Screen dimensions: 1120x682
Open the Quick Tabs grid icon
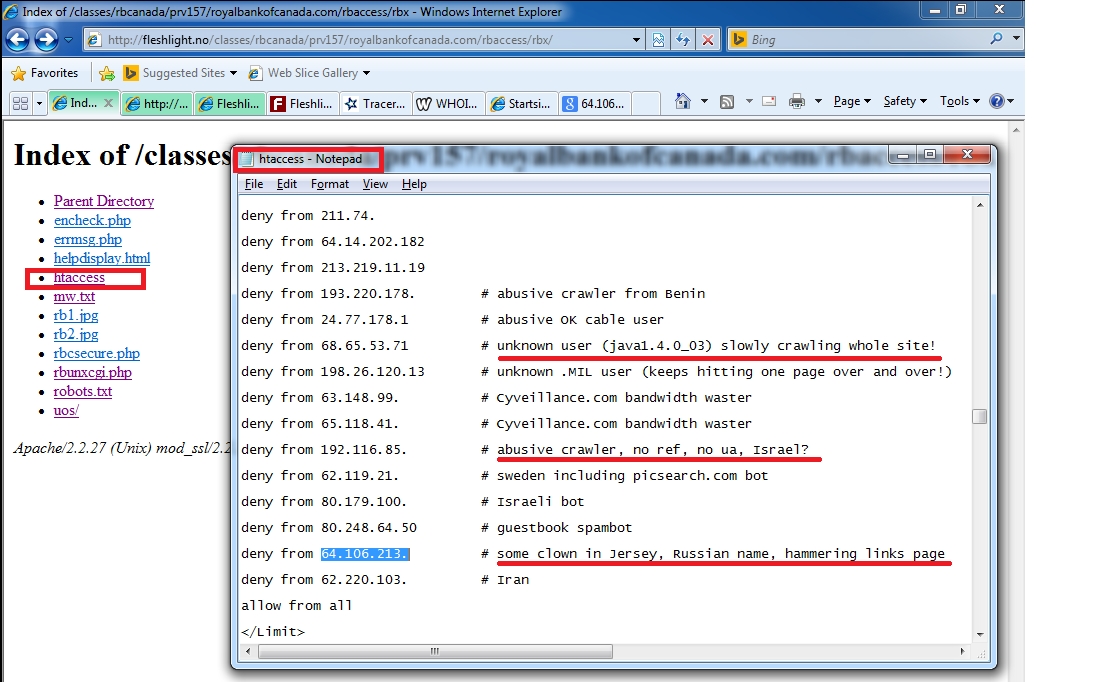click(21, 104)
